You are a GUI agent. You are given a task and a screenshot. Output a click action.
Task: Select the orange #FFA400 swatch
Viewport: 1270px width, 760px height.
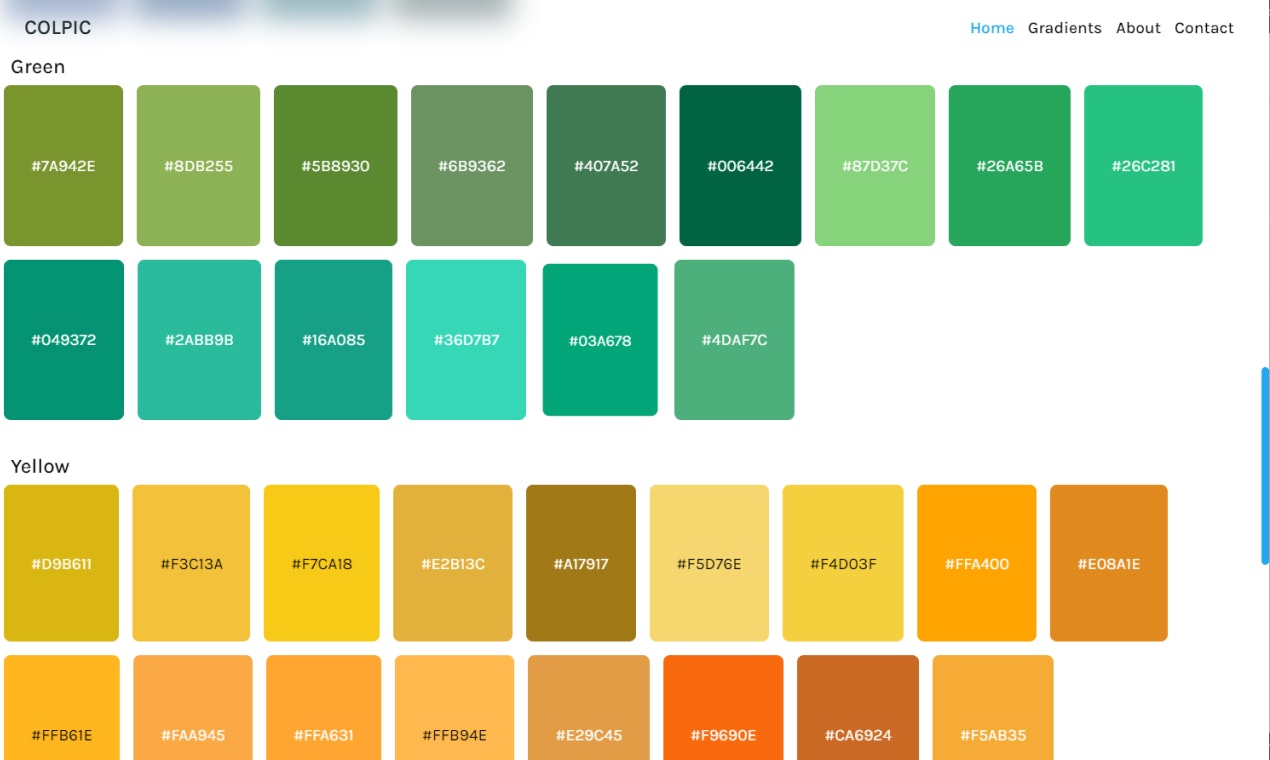[x=977, y=563]
